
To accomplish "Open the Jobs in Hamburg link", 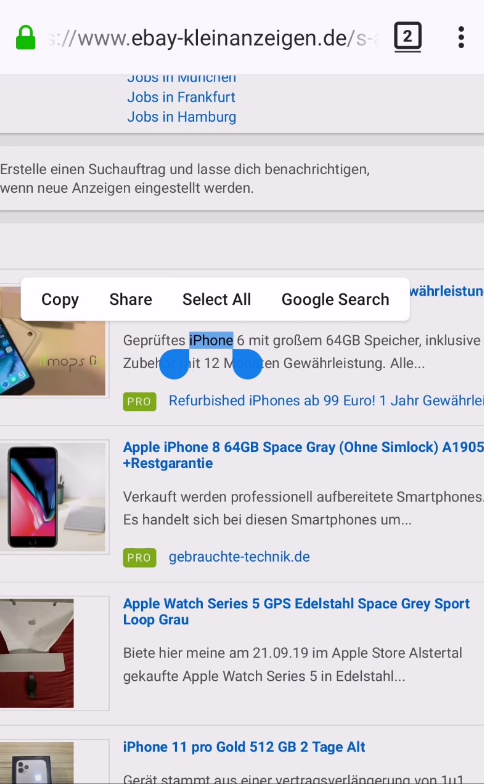I will point(182,117).
